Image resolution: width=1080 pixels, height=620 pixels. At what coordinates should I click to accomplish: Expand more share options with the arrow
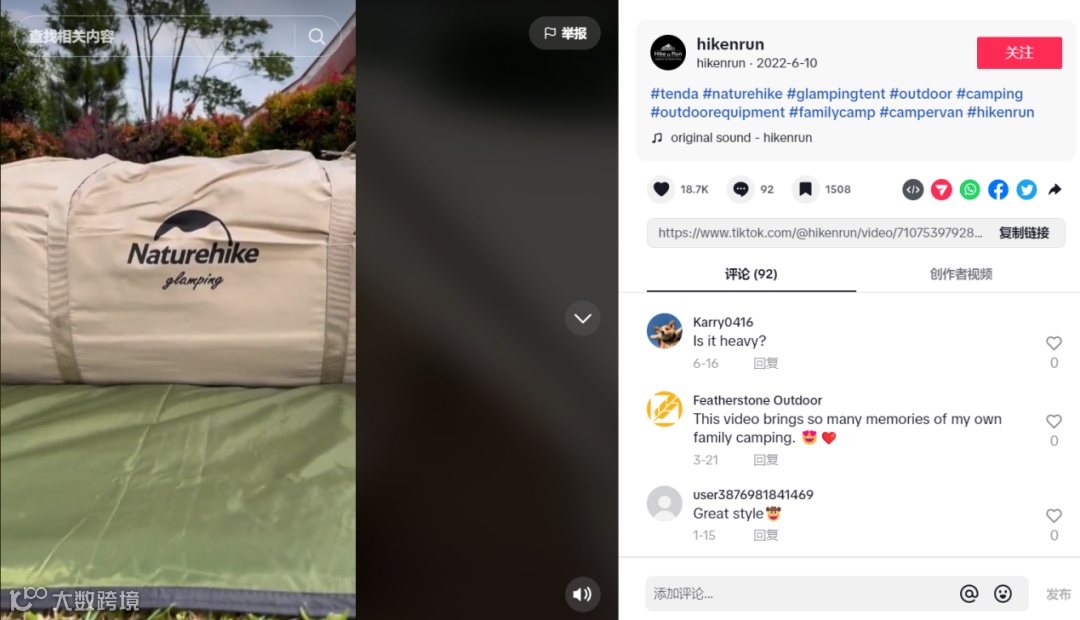[1055, 189]
